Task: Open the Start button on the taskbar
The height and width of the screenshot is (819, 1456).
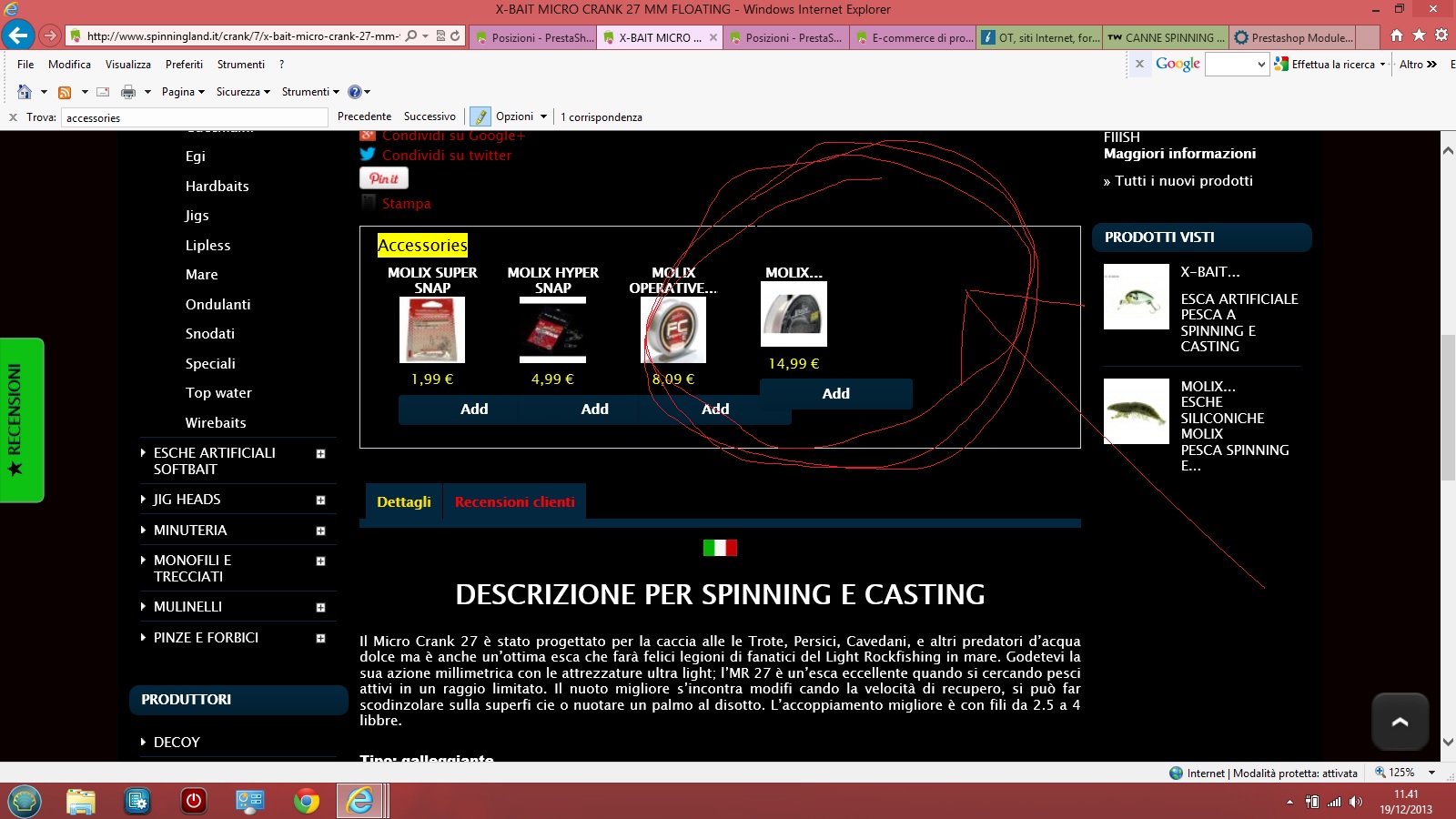Action: pyautogui.click(x=25, y=801)
